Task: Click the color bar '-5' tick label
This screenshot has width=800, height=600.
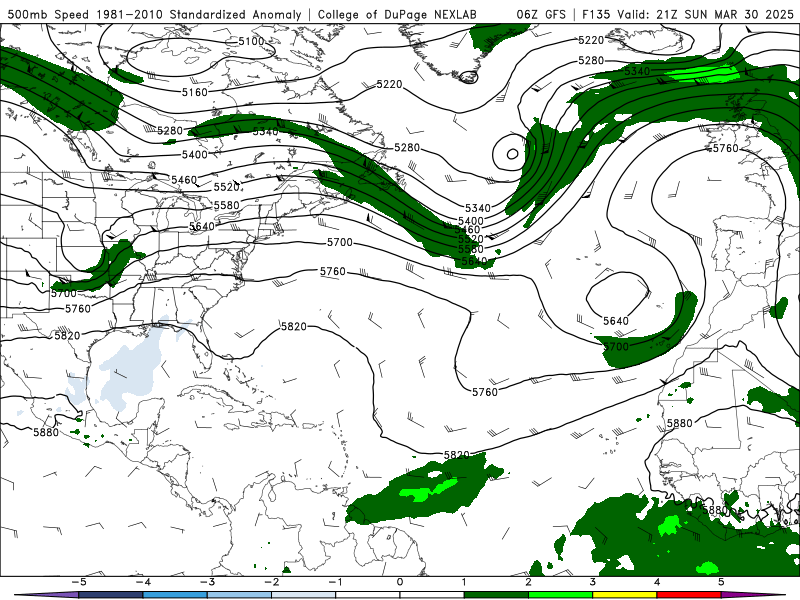Action: tap(78, 582)
